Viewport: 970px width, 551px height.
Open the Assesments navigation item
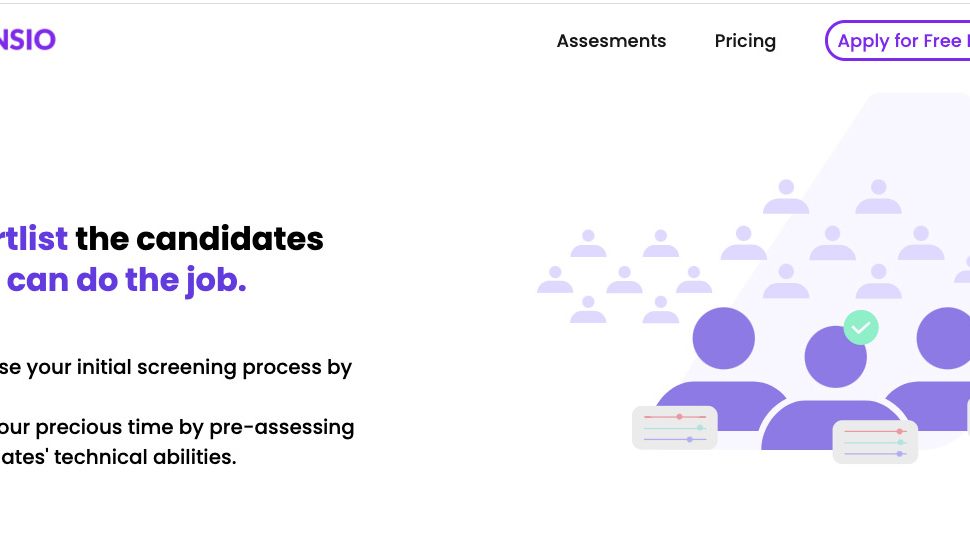tap(611, 41)
